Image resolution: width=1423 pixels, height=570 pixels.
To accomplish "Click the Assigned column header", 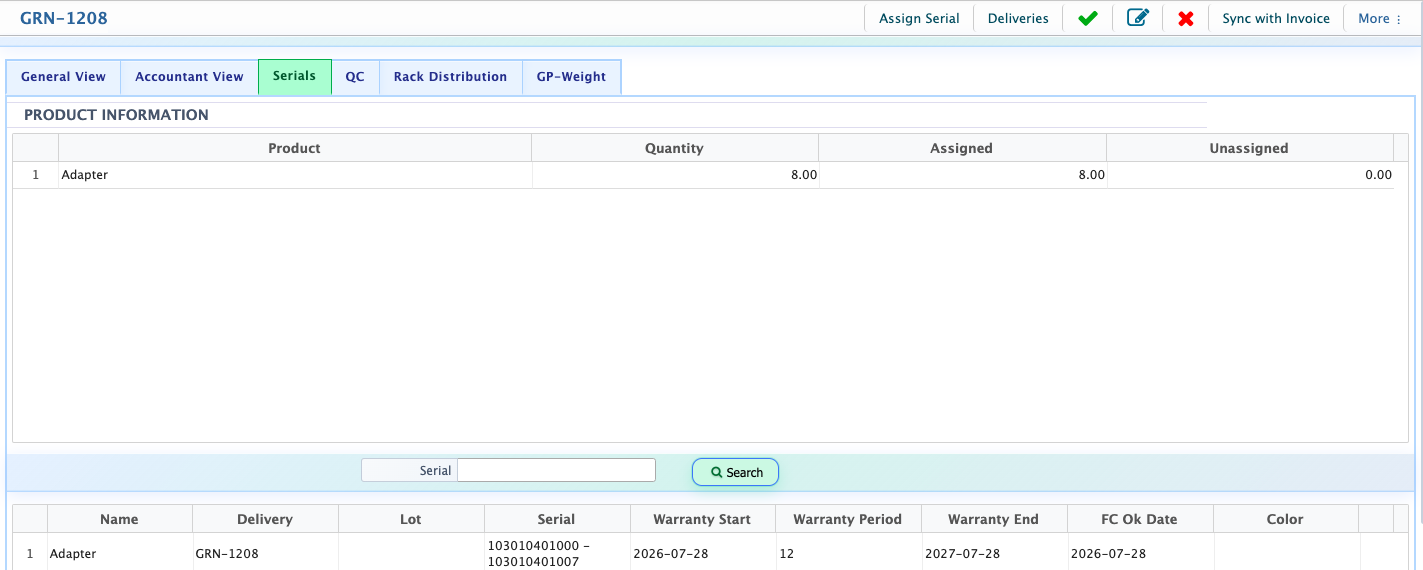I will click(961, 148).
